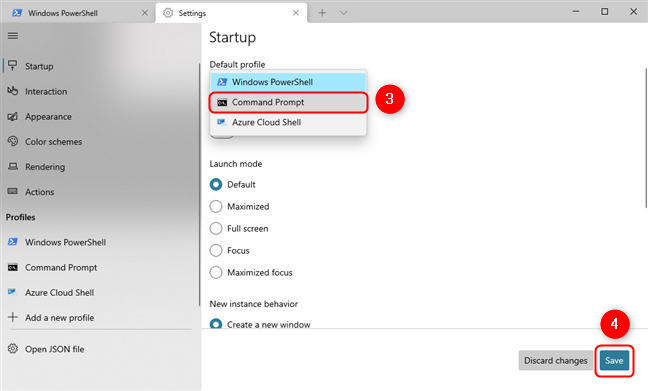The image size is (648, 391).
Task: Click the Launch mode heading
Action: point(236,164)
